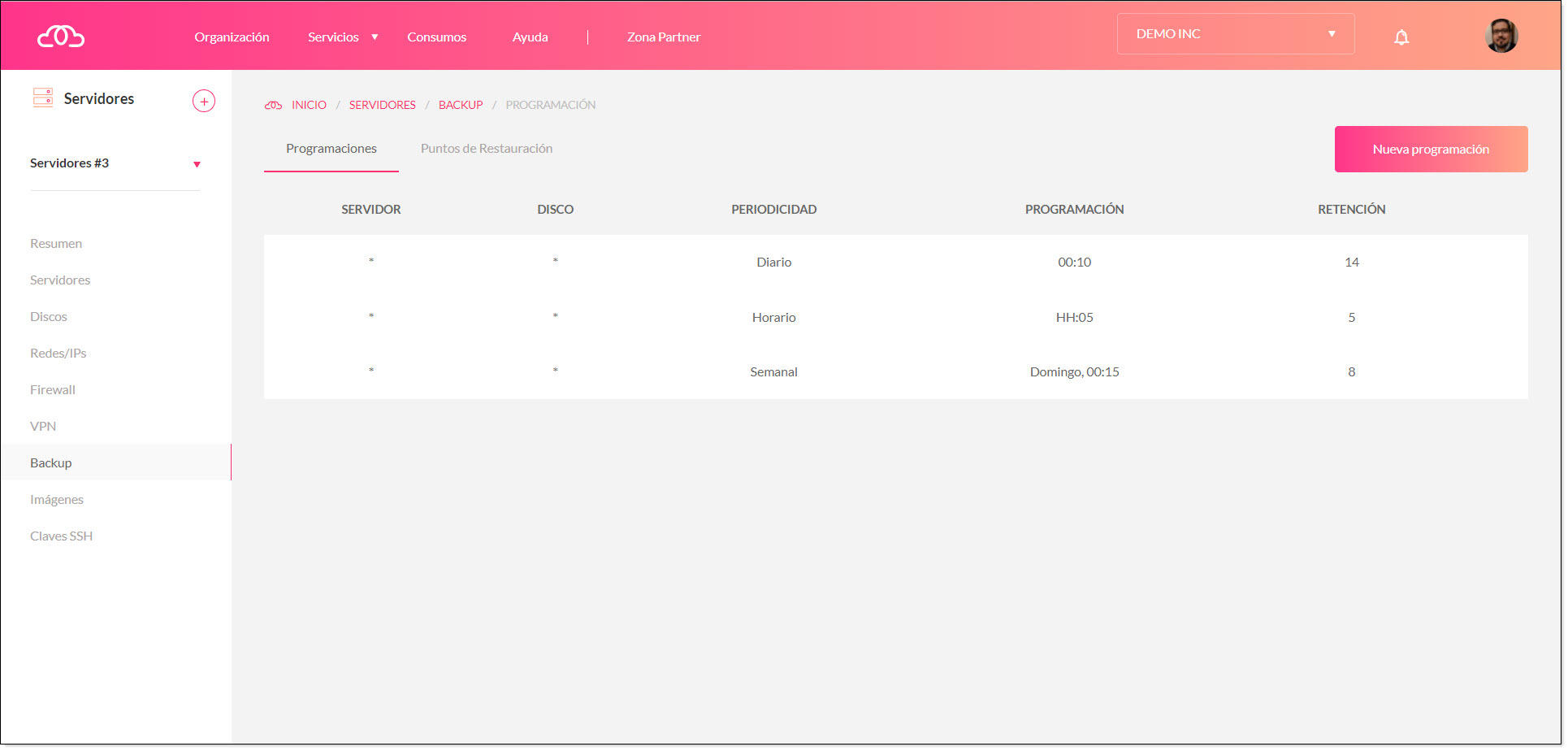1568x751 pixels.
Task: Go to SERVIDORES in the breadcrumb
Action: click(x=383, y=105)
